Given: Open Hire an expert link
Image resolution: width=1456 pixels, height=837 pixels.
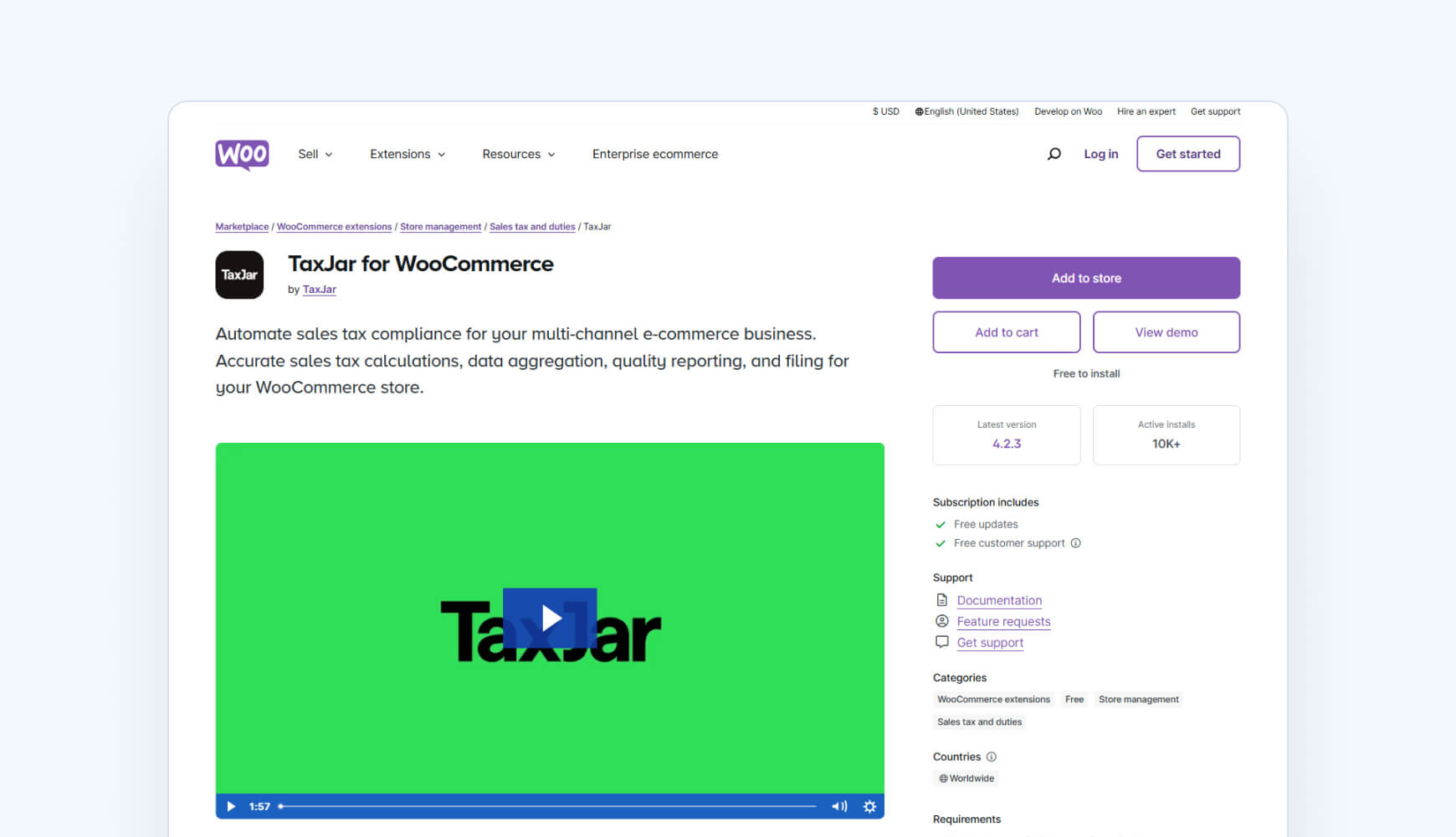Looking at the screenshot, I should (1146, 111).
